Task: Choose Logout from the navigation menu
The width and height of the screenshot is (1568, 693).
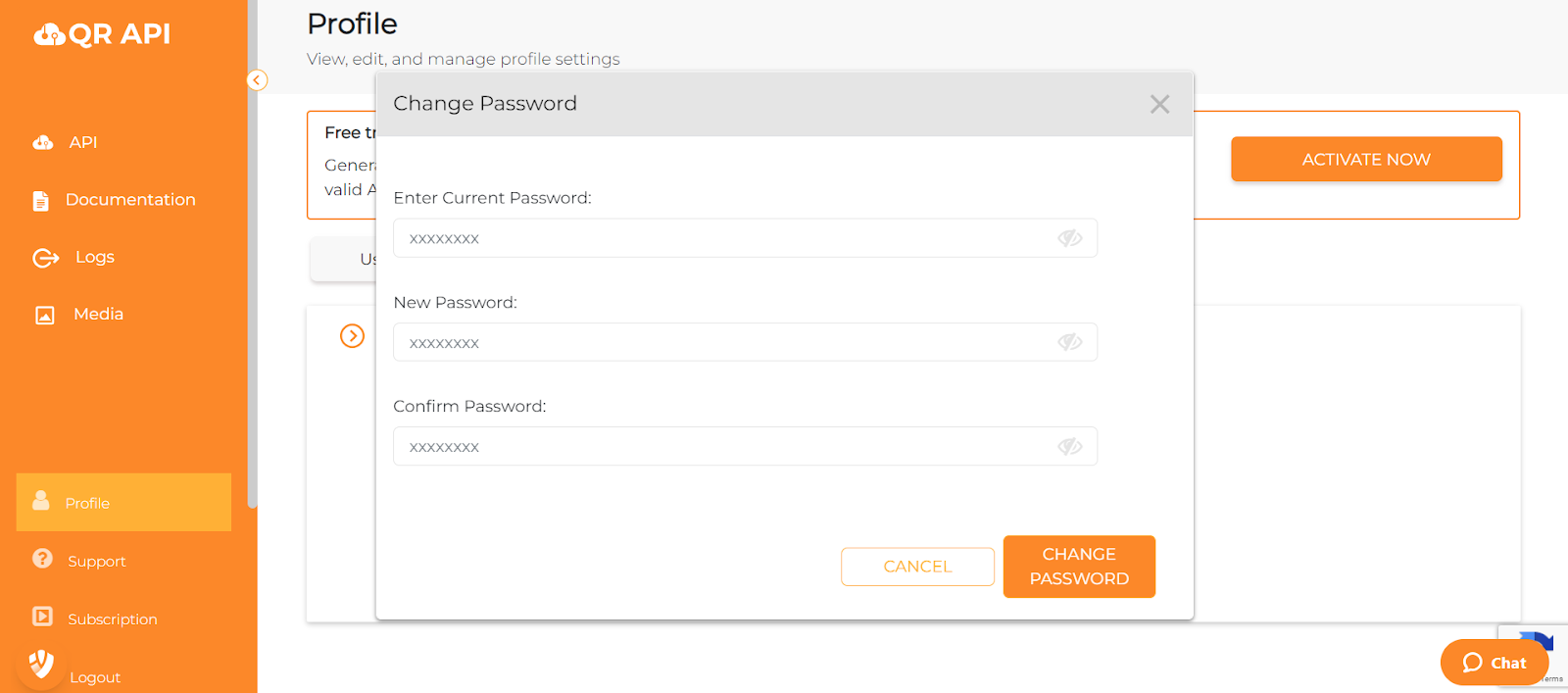Action: [95, 676]
